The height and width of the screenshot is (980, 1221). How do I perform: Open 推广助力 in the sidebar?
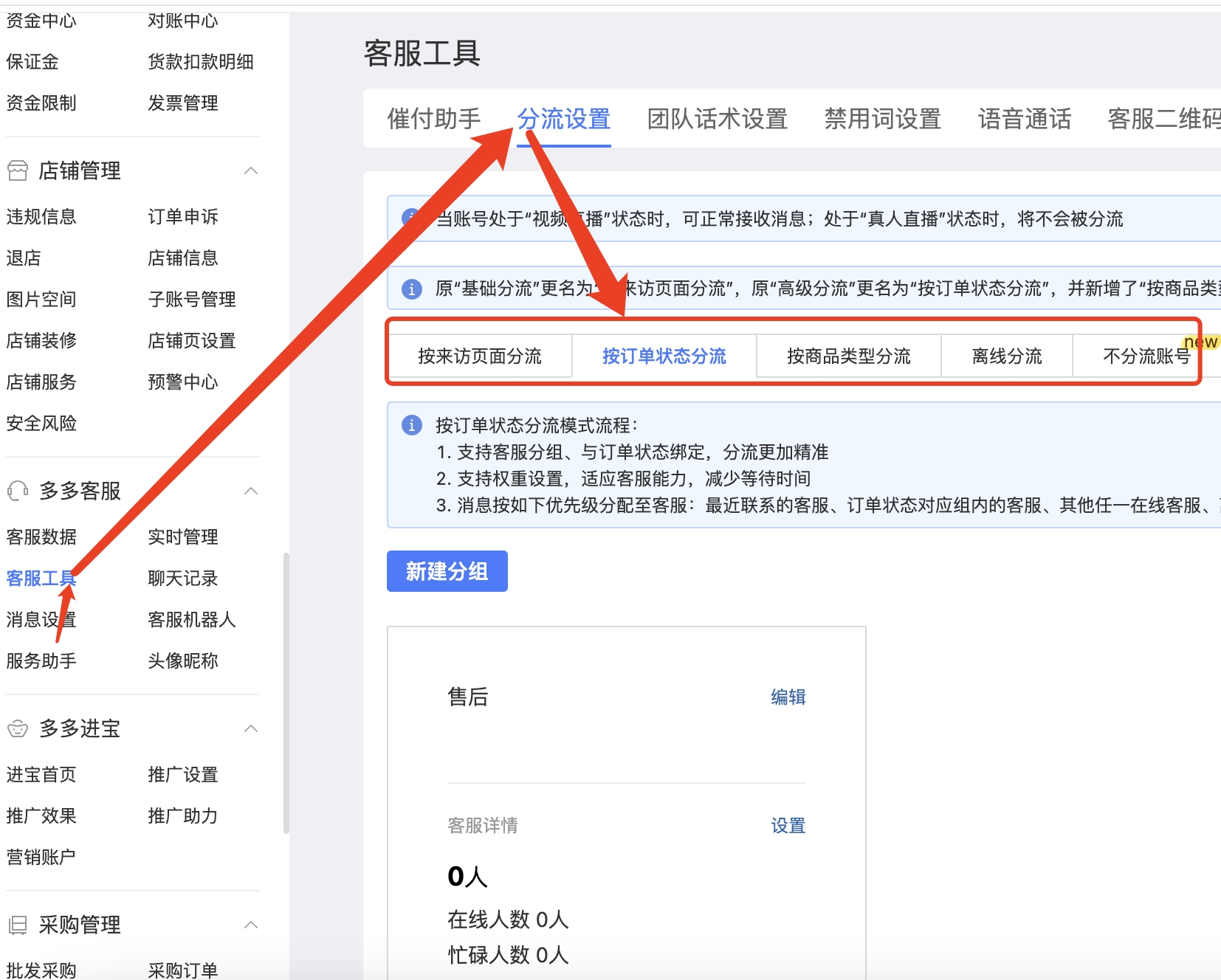click(183, 816)
